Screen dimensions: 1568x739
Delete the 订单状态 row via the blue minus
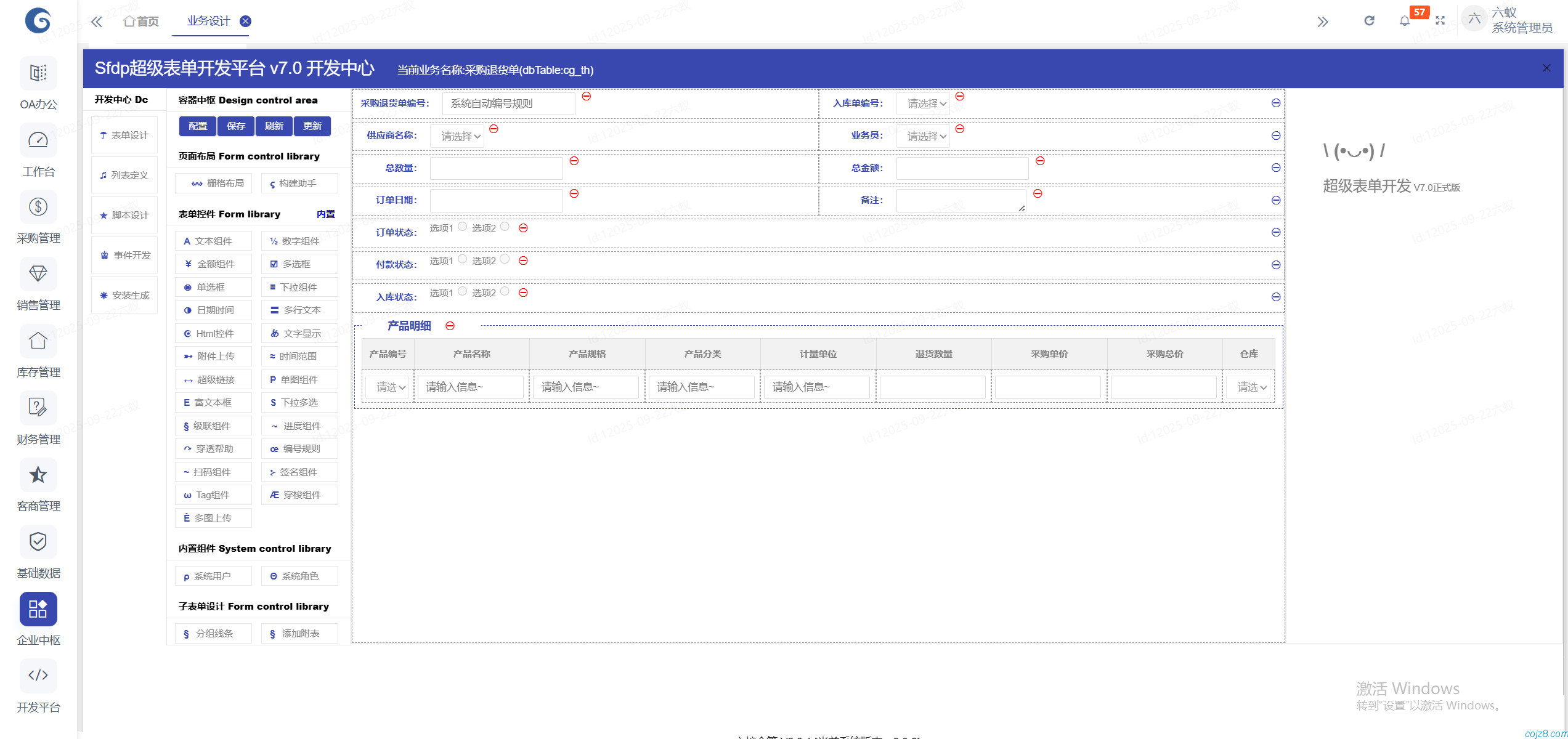click(1276, 232)
